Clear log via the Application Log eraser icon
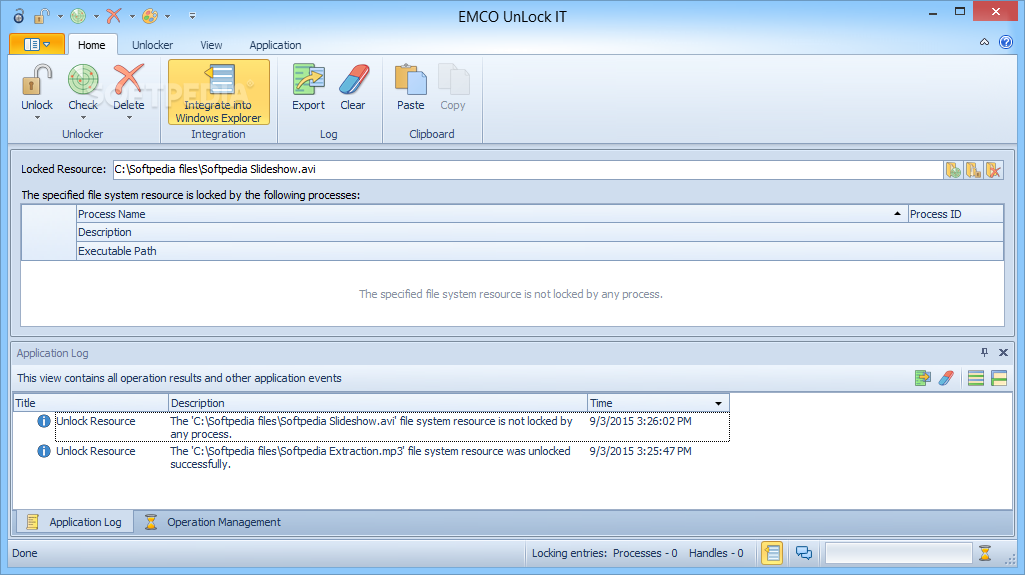The image size is (1025, 575). 946,378
